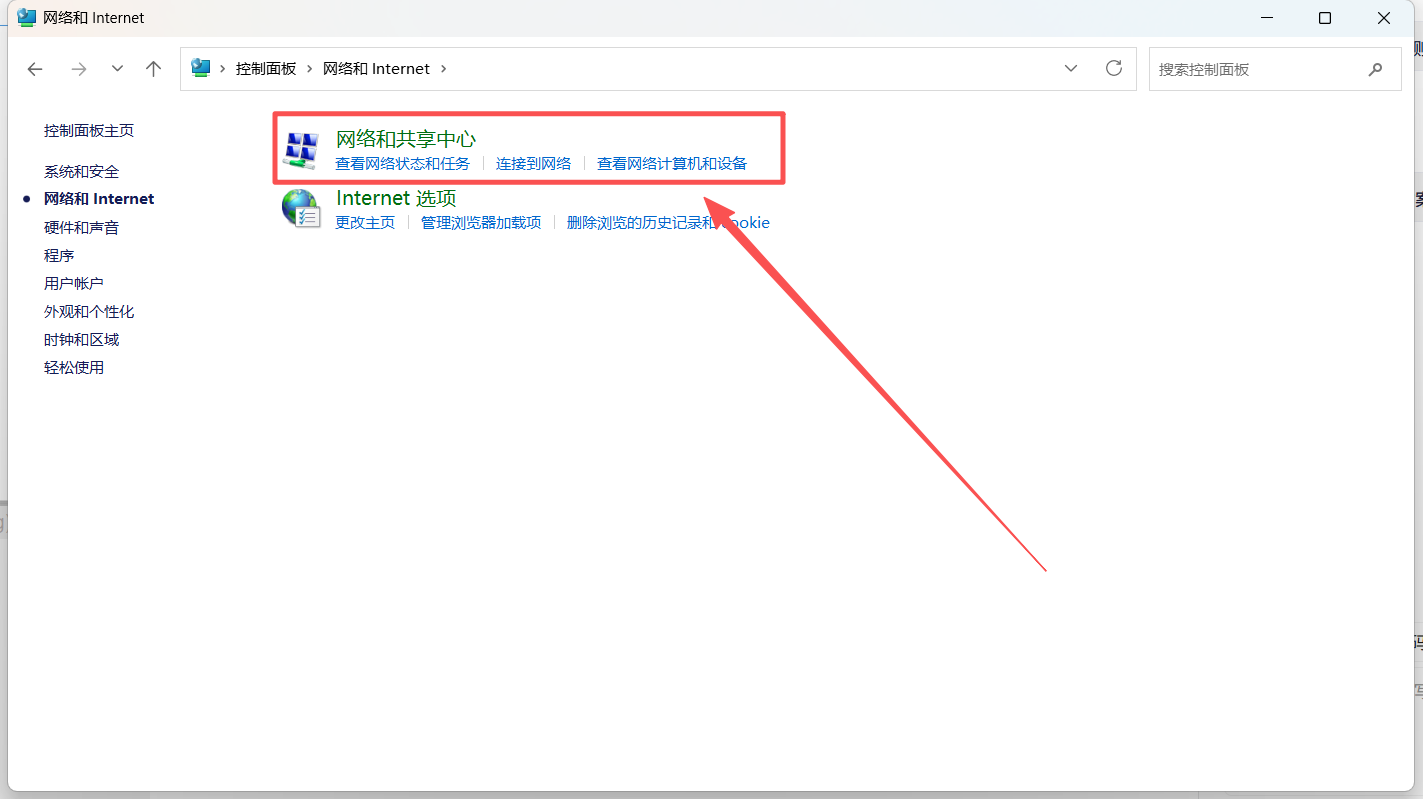Maximize the 网络和 Internet window
Viewport: 1423px width, 799px height.
(1325, 18)
